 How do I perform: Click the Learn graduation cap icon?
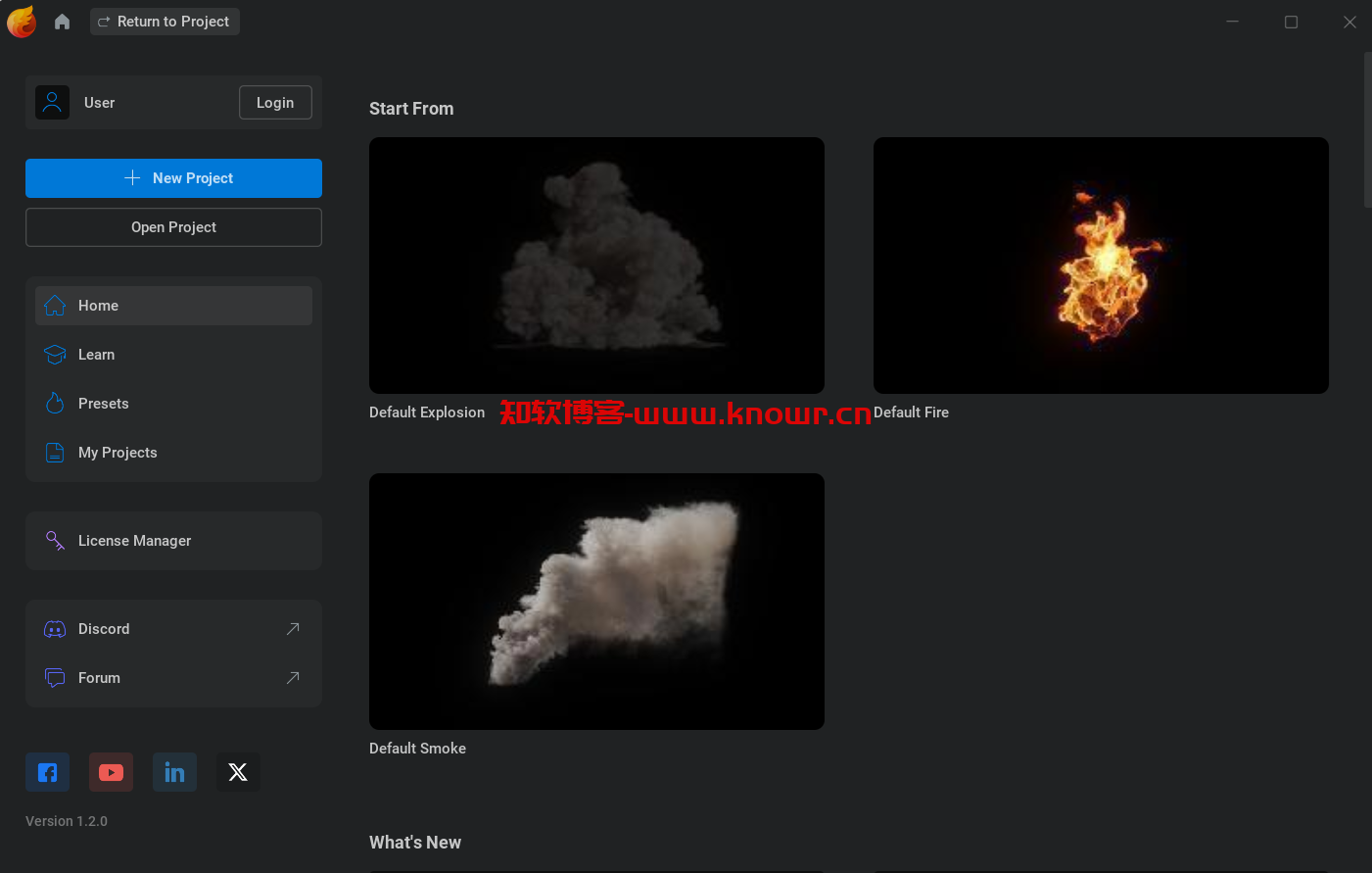tap(55, 355)
